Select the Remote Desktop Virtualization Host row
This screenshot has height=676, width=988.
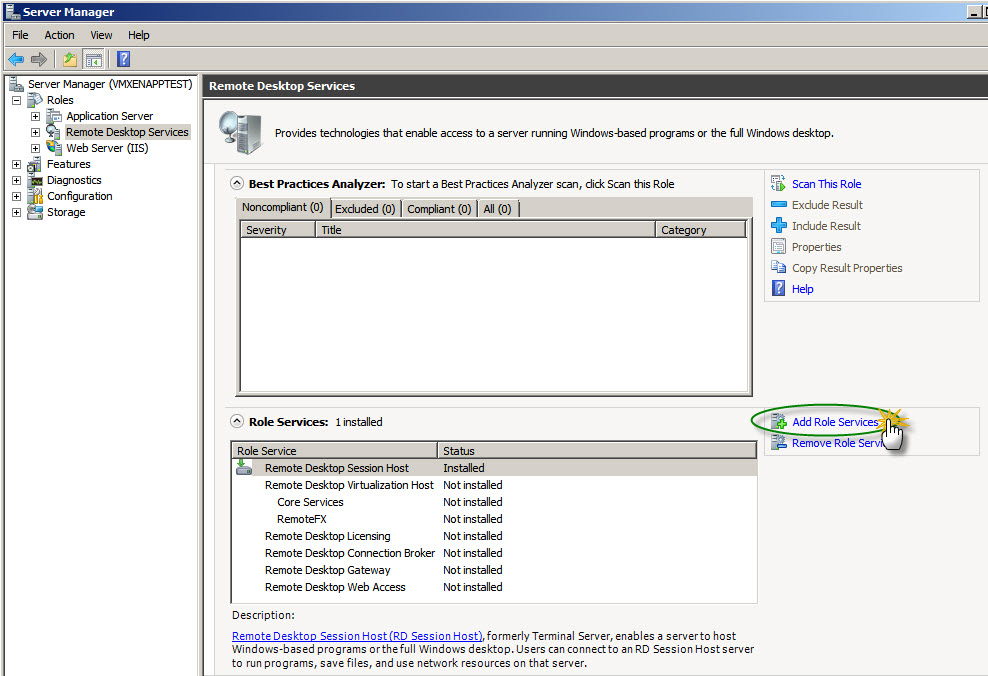pos(495,485)
